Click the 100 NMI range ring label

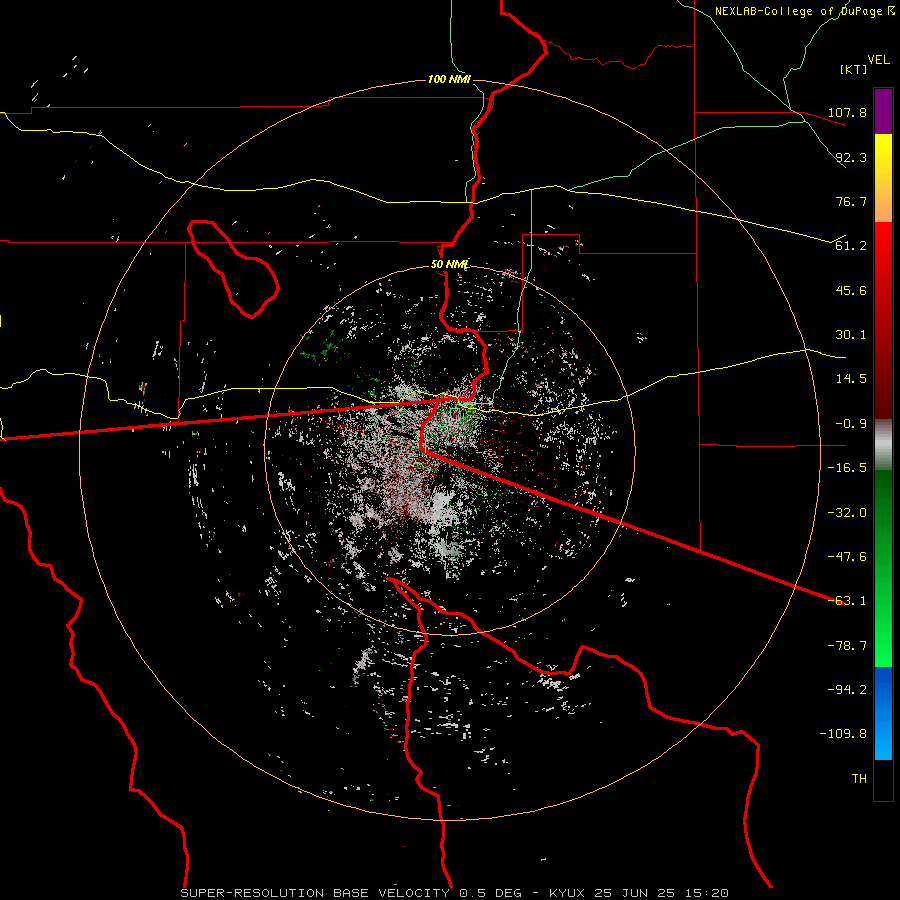click(x=449, y=79)
